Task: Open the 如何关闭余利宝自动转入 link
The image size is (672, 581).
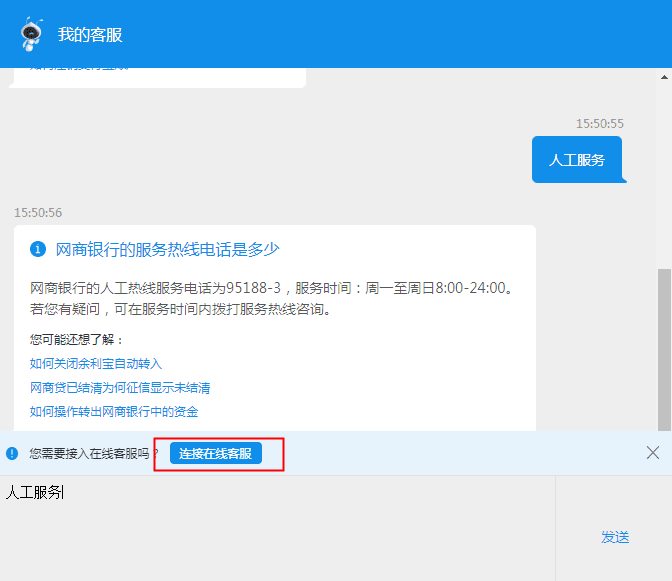Action: (96, 364)
